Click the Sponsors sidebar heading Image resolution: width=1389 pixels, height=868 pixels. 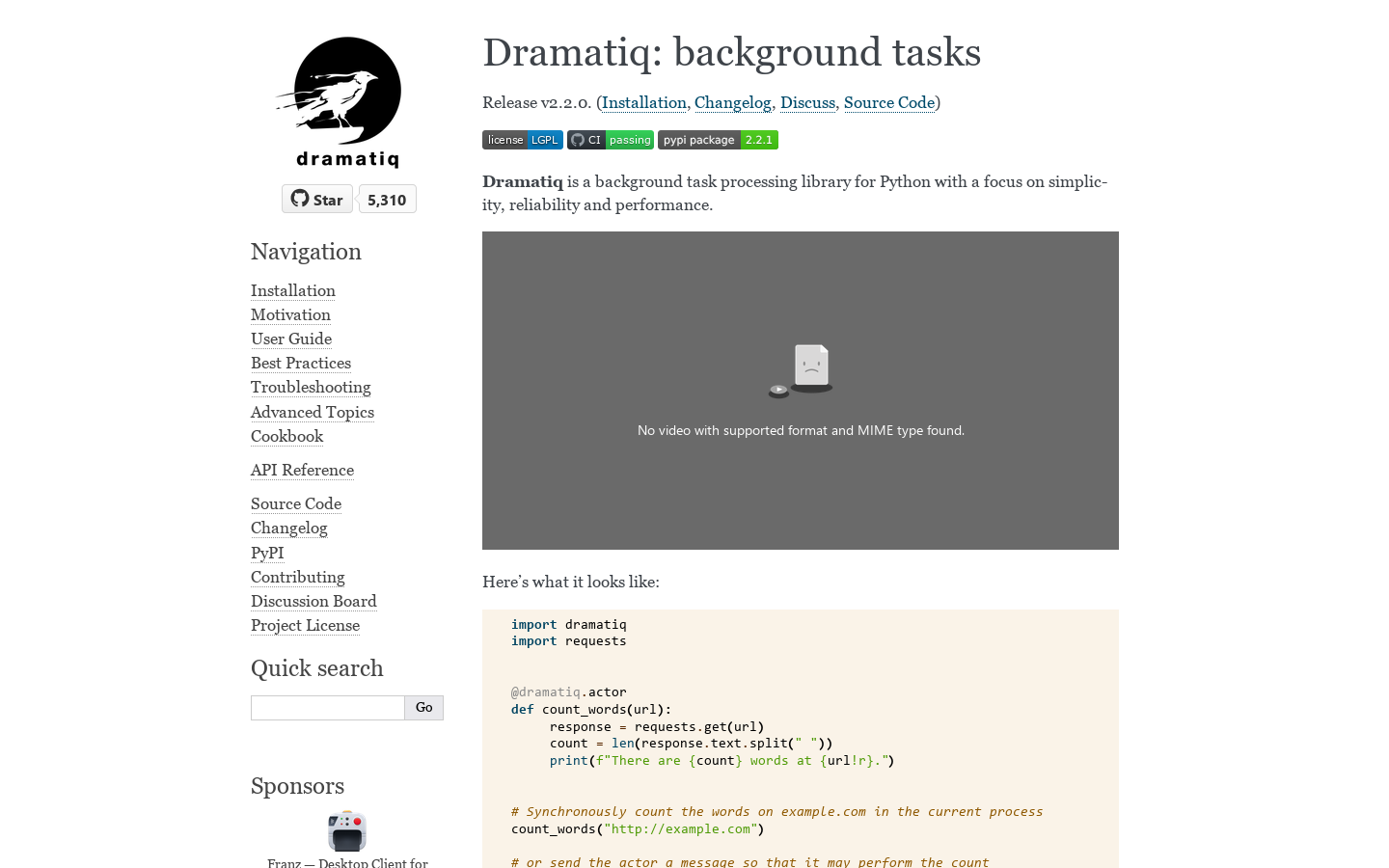pyautogui.click(x=297, y=786)
